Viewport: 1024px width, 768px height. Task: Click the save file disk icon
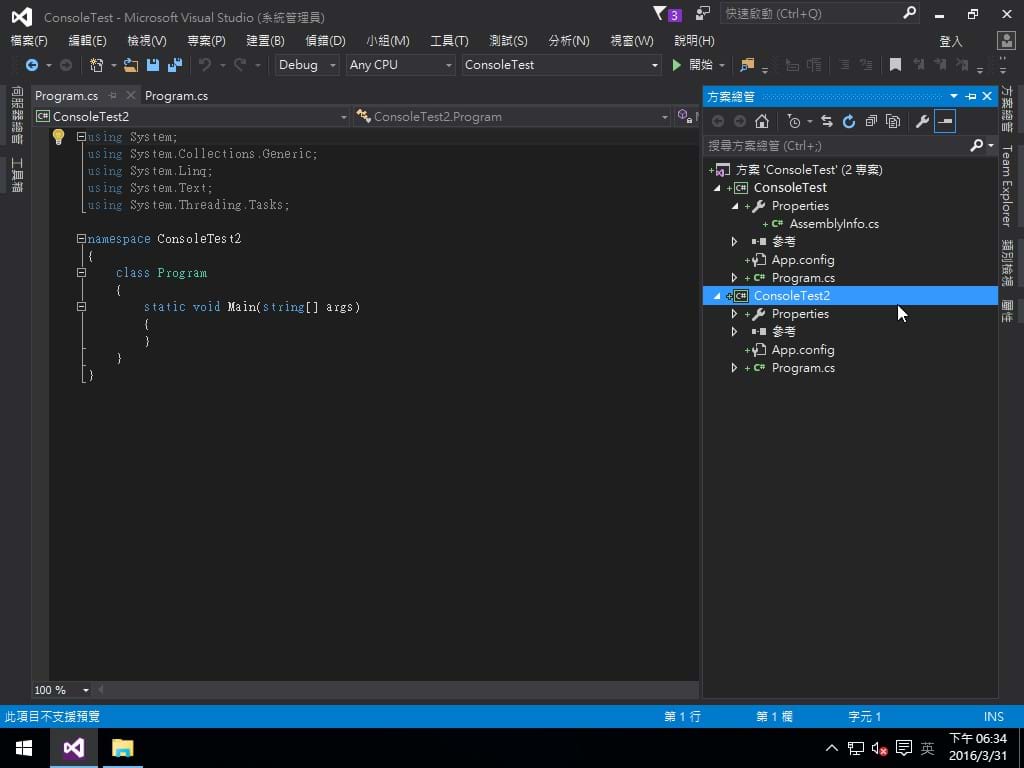click(153, 65)
